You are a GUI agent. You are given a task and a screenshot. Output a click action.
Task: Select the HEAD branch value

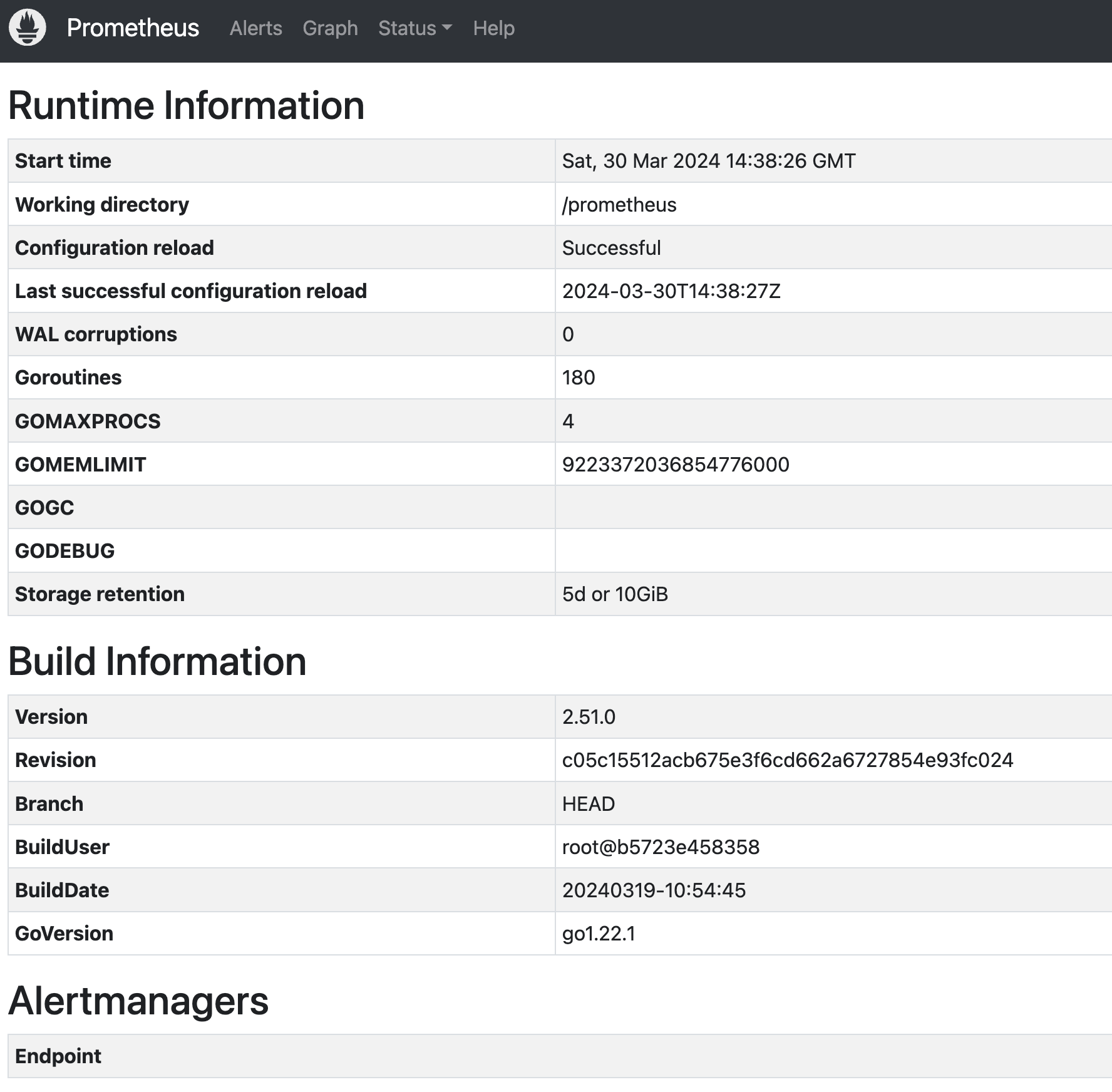coord(588,804)
